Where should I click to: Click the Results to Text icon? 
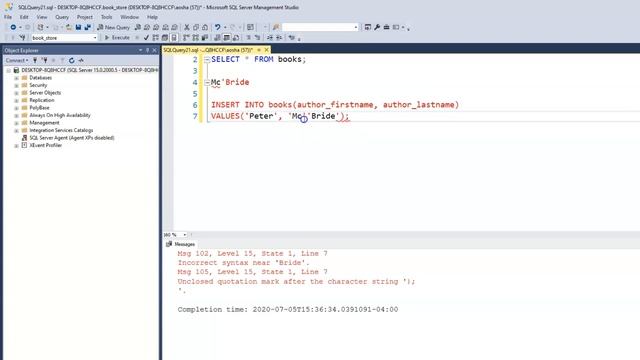pos(218,38)
